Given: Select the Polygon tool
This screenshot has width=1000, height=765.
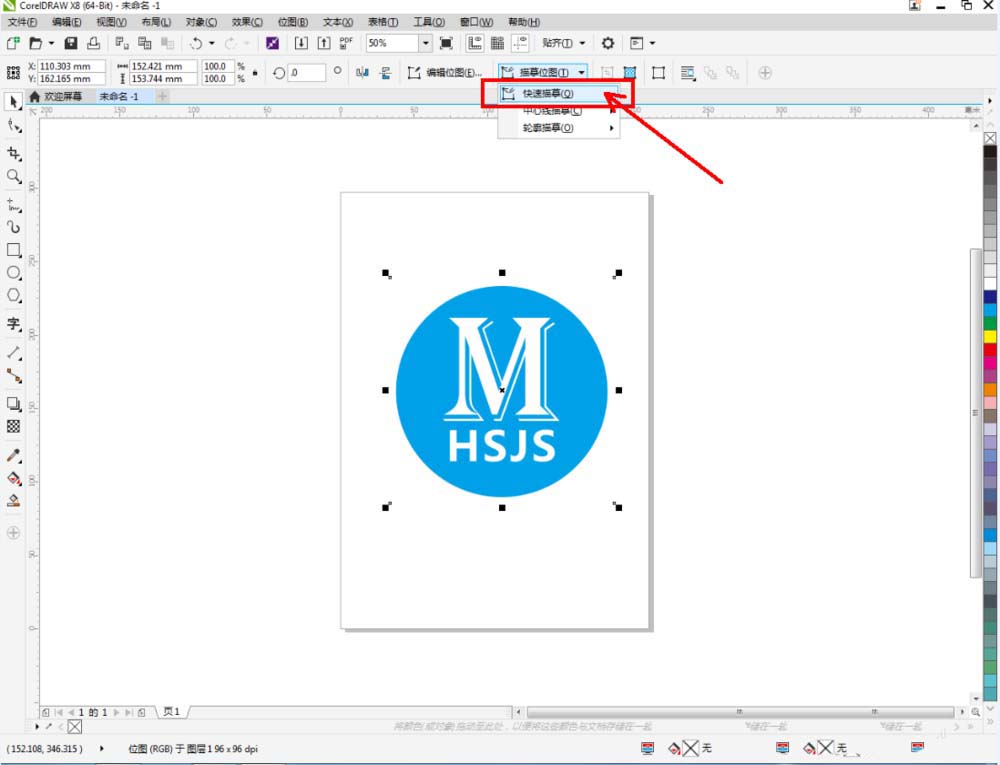Looking at the screenshot, I should pyautogui.click(x=13, y=296).
